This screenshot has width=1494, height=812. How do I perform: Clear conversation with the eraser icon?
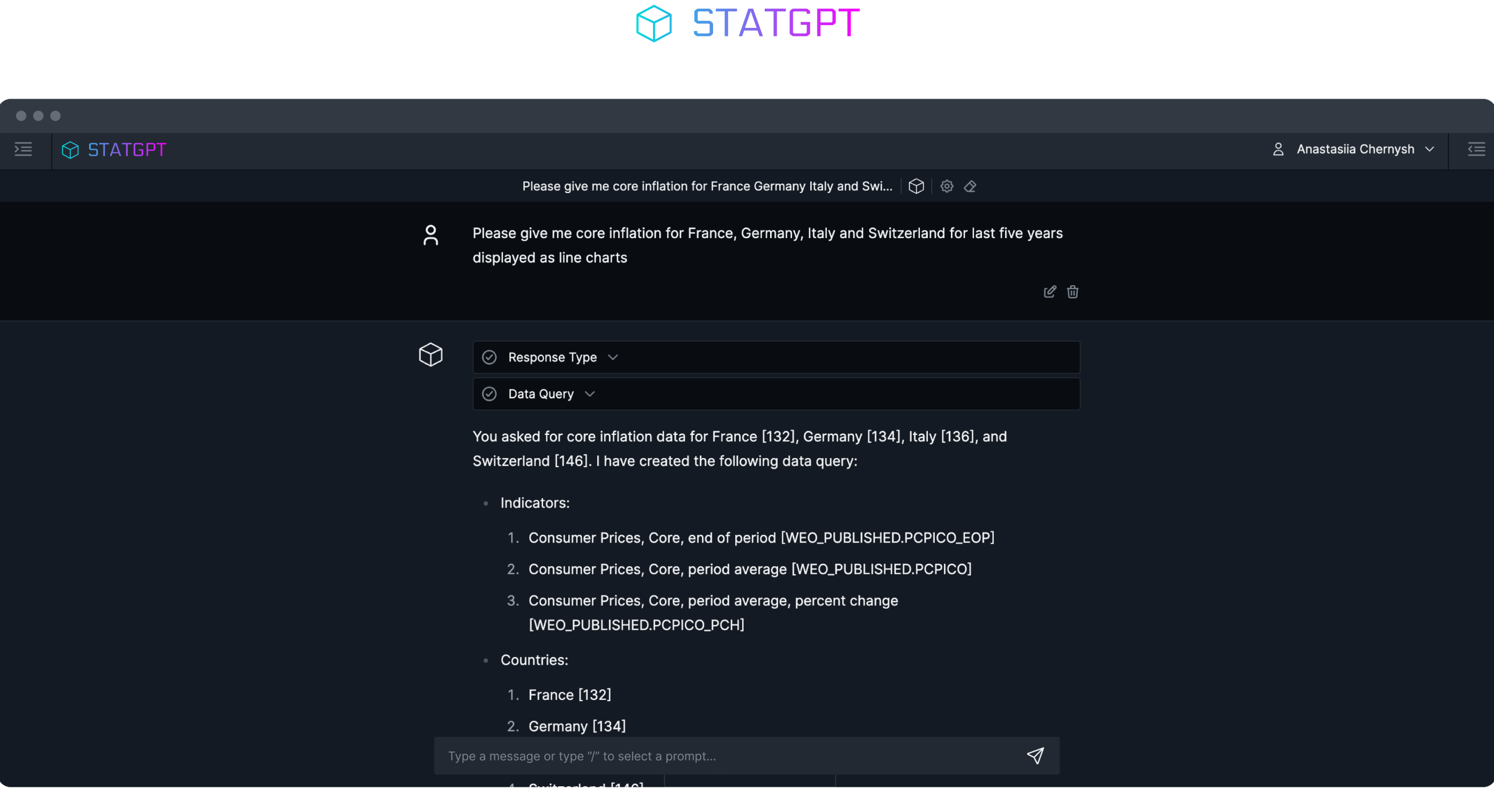click(x=970, y=186)
